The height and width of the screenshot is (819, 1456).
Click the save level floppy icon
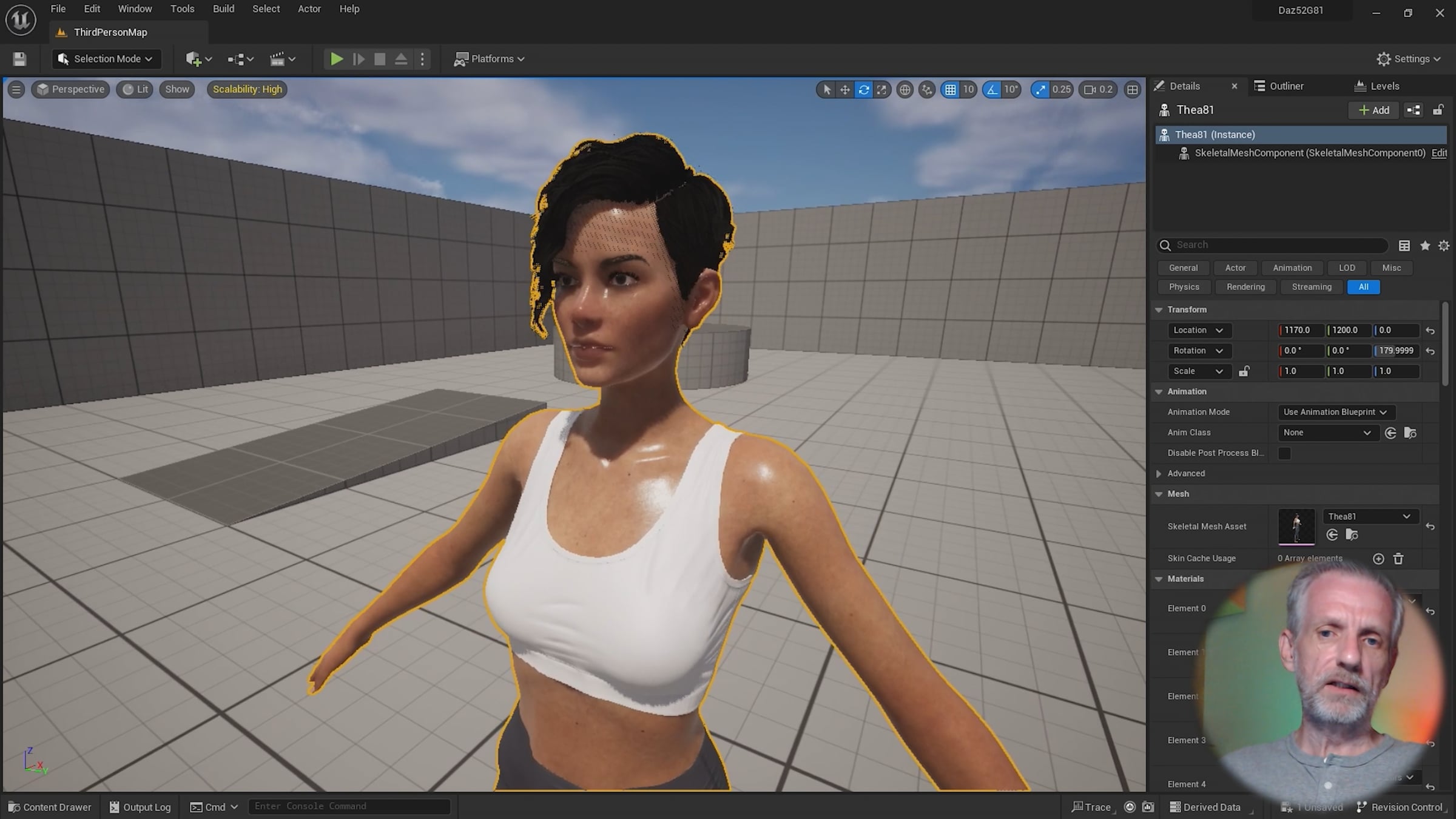pyautogui.click(x=19, y=59)
